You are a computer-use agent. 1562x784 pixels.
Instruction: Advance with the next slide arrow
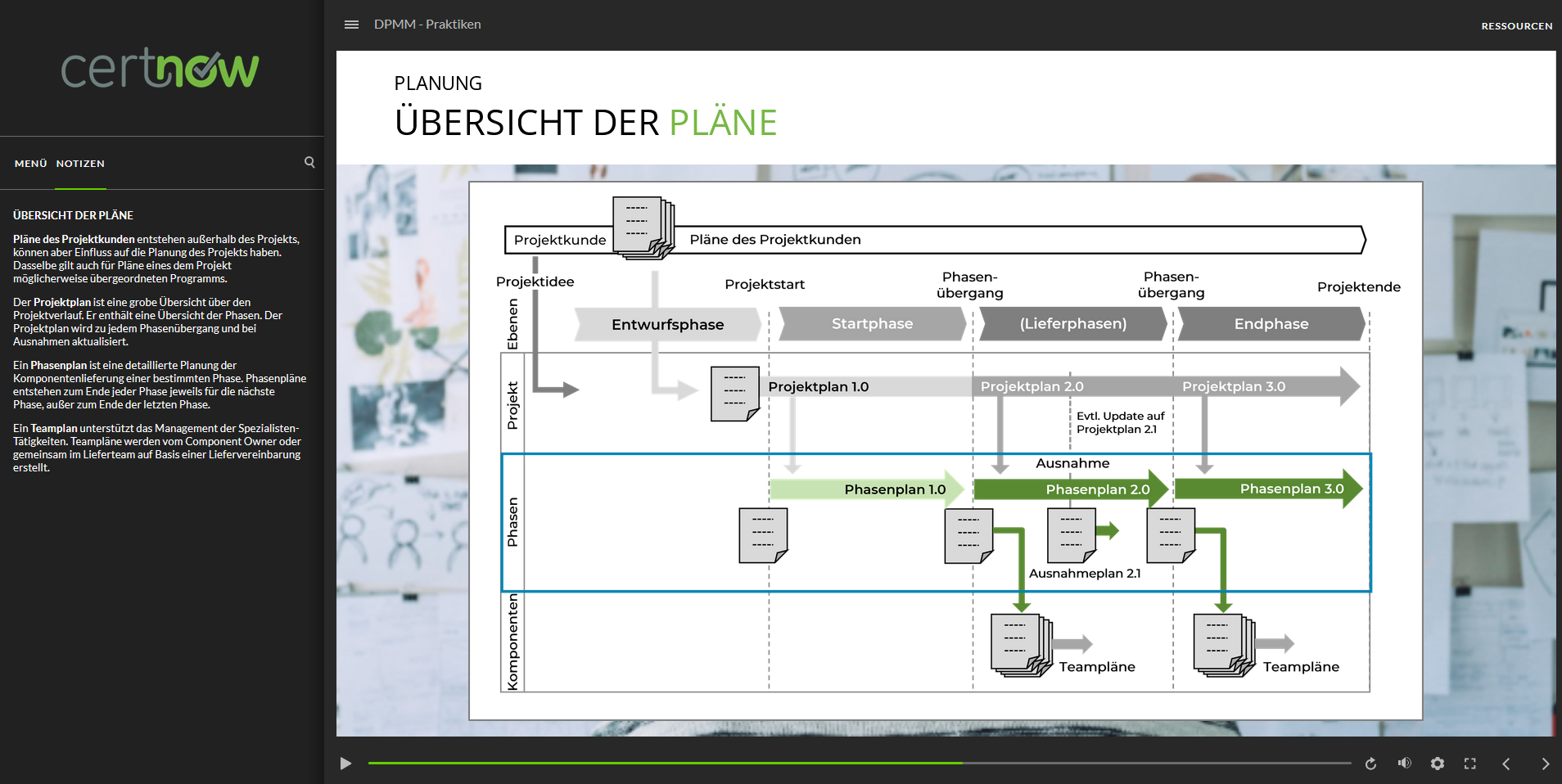pyautogui.click(x=1545, y=764)
